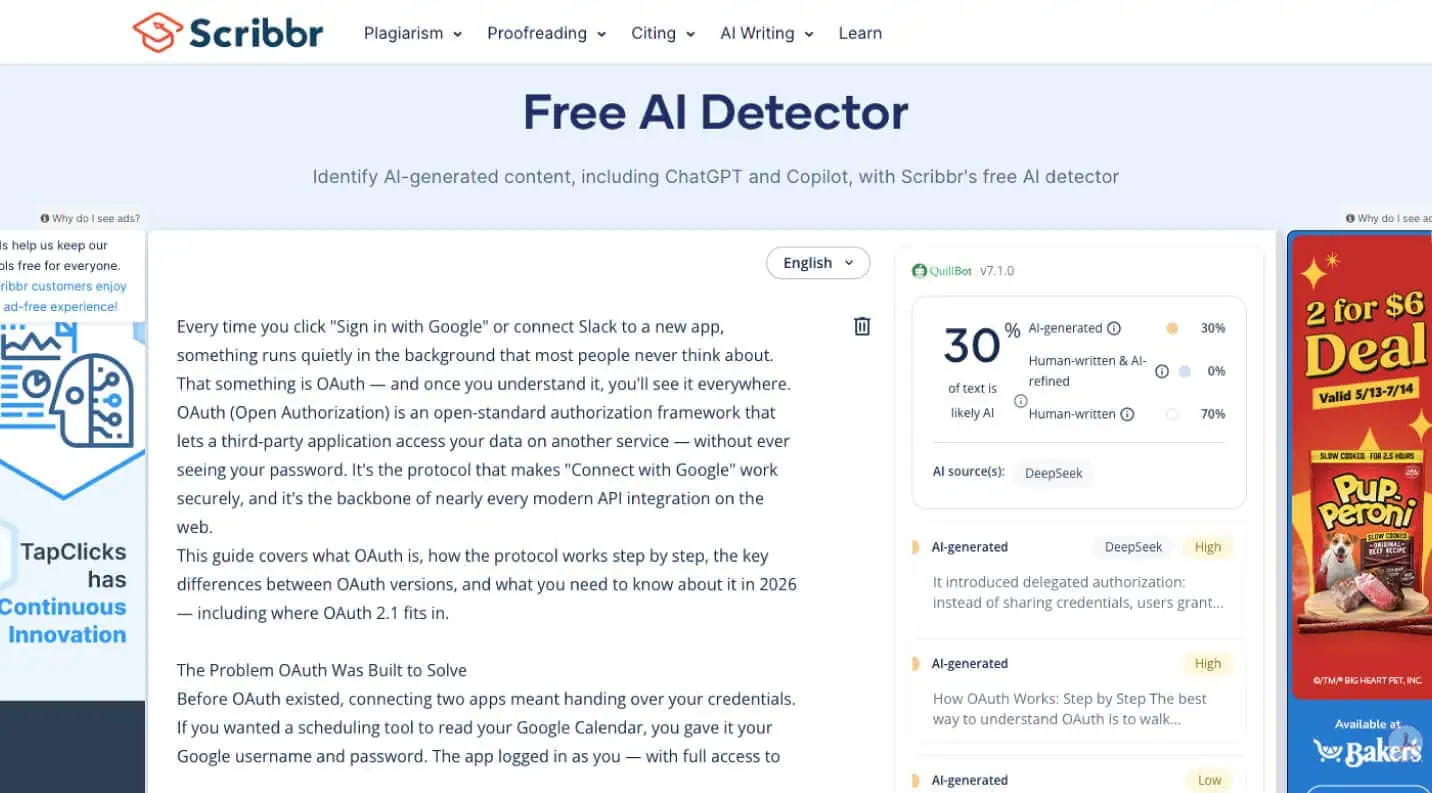The image size is (1432, 793).
Task: Click the 'Why do I see ads?' info on the left
Action: (90, 218)
